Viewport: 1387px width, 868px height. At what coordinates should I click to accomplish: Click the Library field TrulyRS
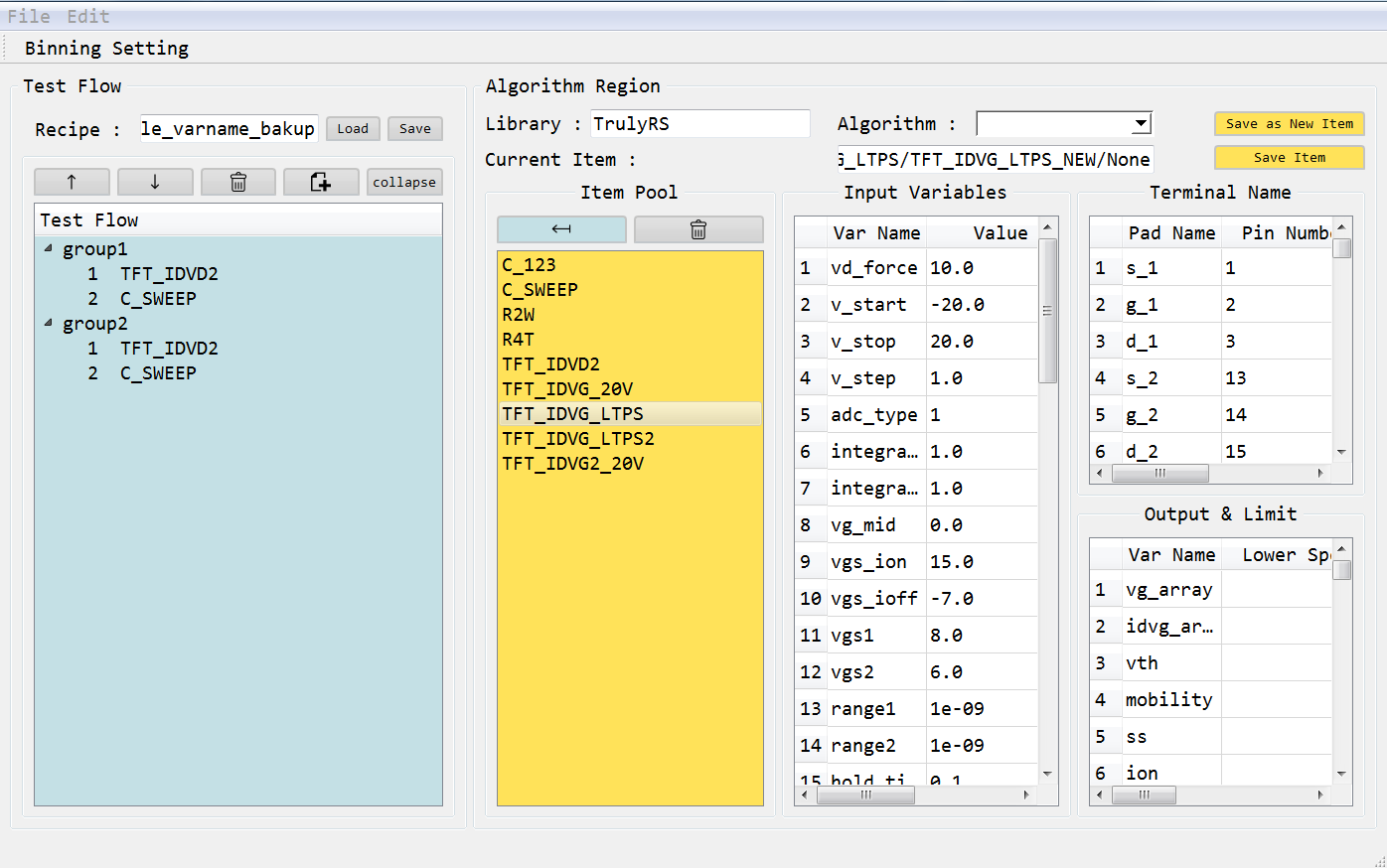(700, 124)
